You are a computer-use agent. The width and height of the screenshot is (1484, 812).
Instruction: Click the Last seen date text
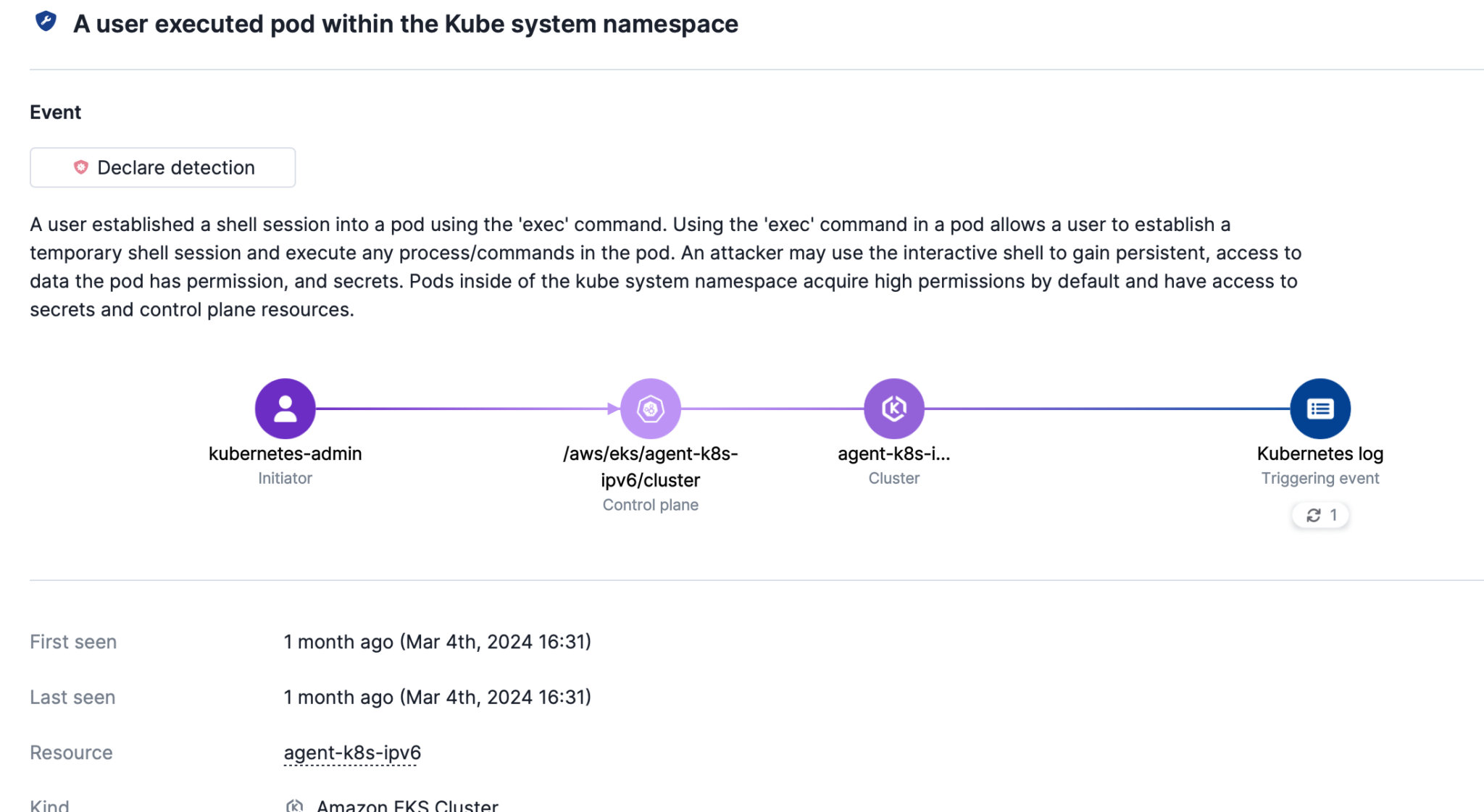click(x=438, y=697)
